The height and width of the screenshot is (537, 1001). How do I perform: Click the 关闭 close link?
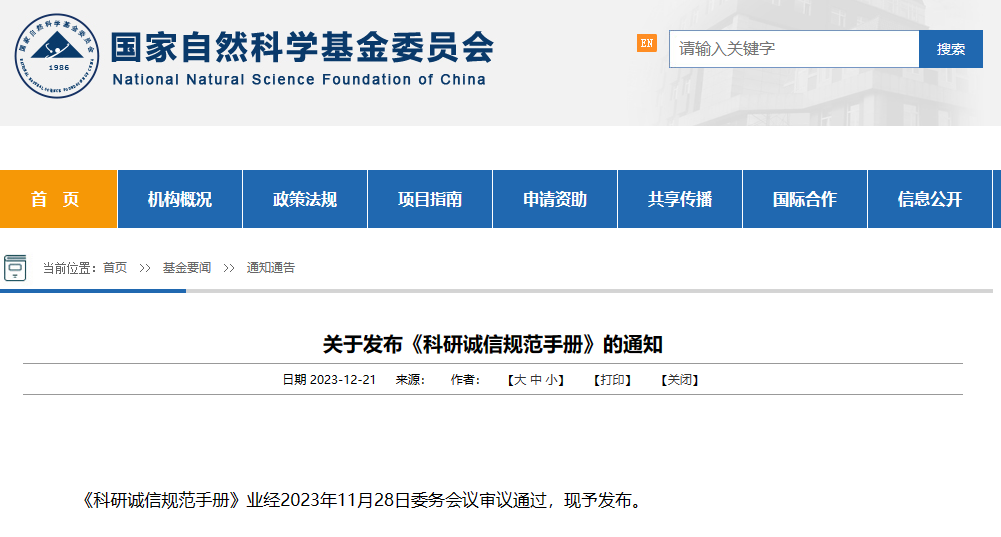coord(679,380)
